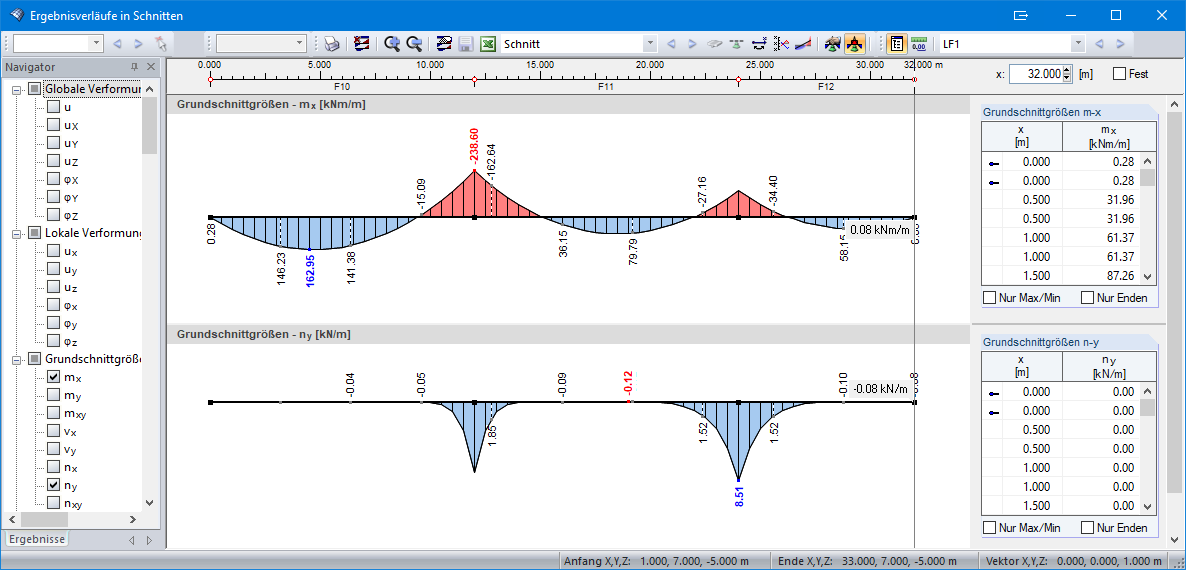The width and height of the screenshot is (1186, 570).
Task: Check Nur Enden in n-y table
Action: tap(1088, 528)
